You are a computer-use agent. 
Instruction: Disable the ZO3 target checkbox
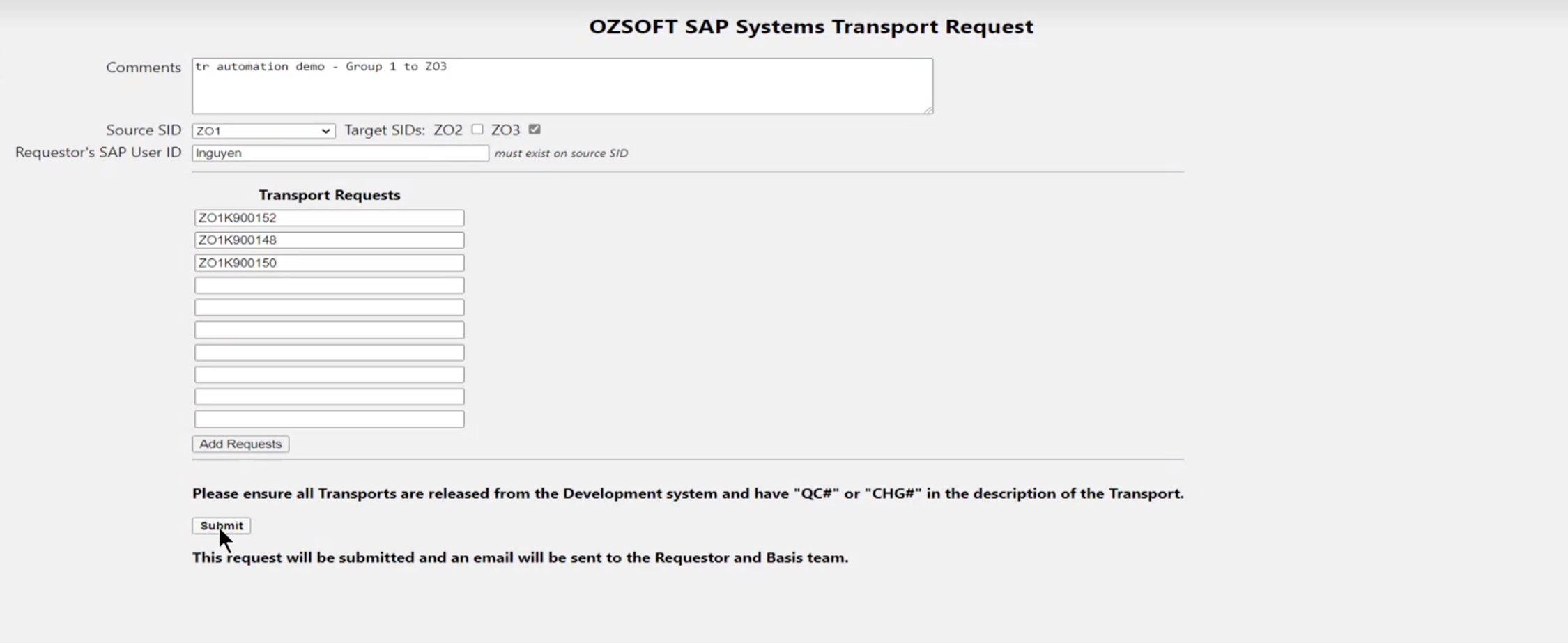click(535, 129)
